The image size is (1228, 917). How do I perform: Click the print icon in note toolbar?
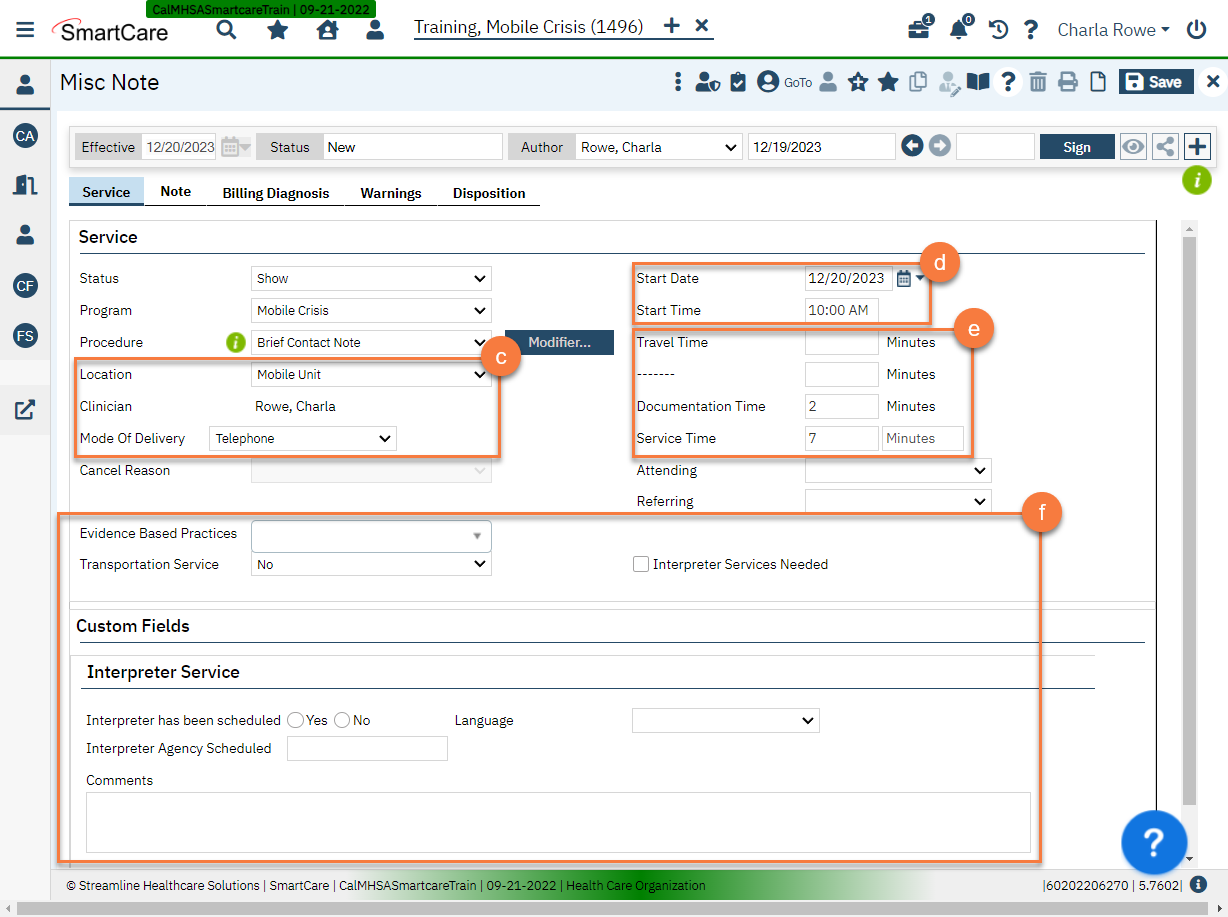(x=1068, y=82)
